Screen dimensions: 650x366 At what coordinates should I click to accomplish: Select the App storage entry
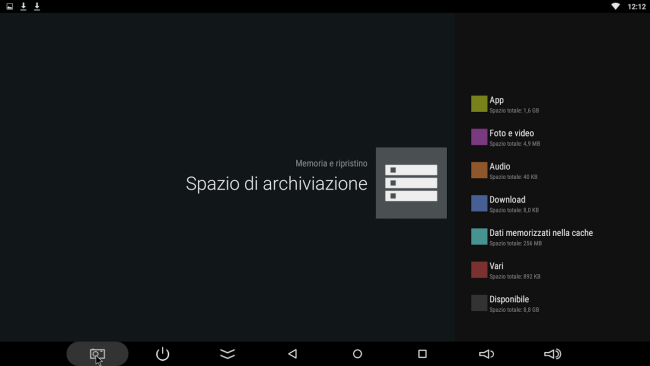pos(552,104)
